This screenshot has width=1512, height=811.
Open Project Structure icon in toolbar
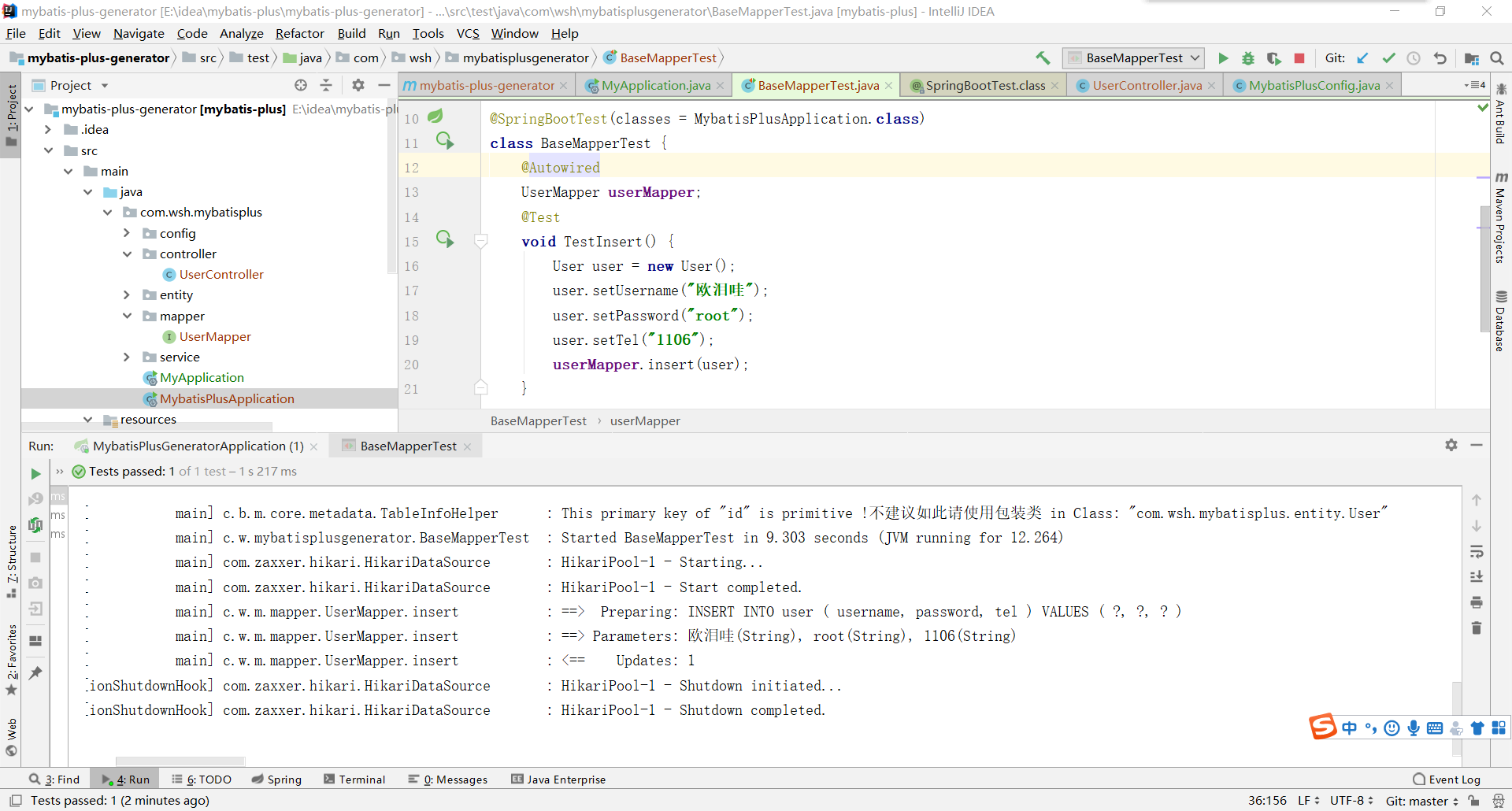pyautogui.click(x=1471, y=58)
